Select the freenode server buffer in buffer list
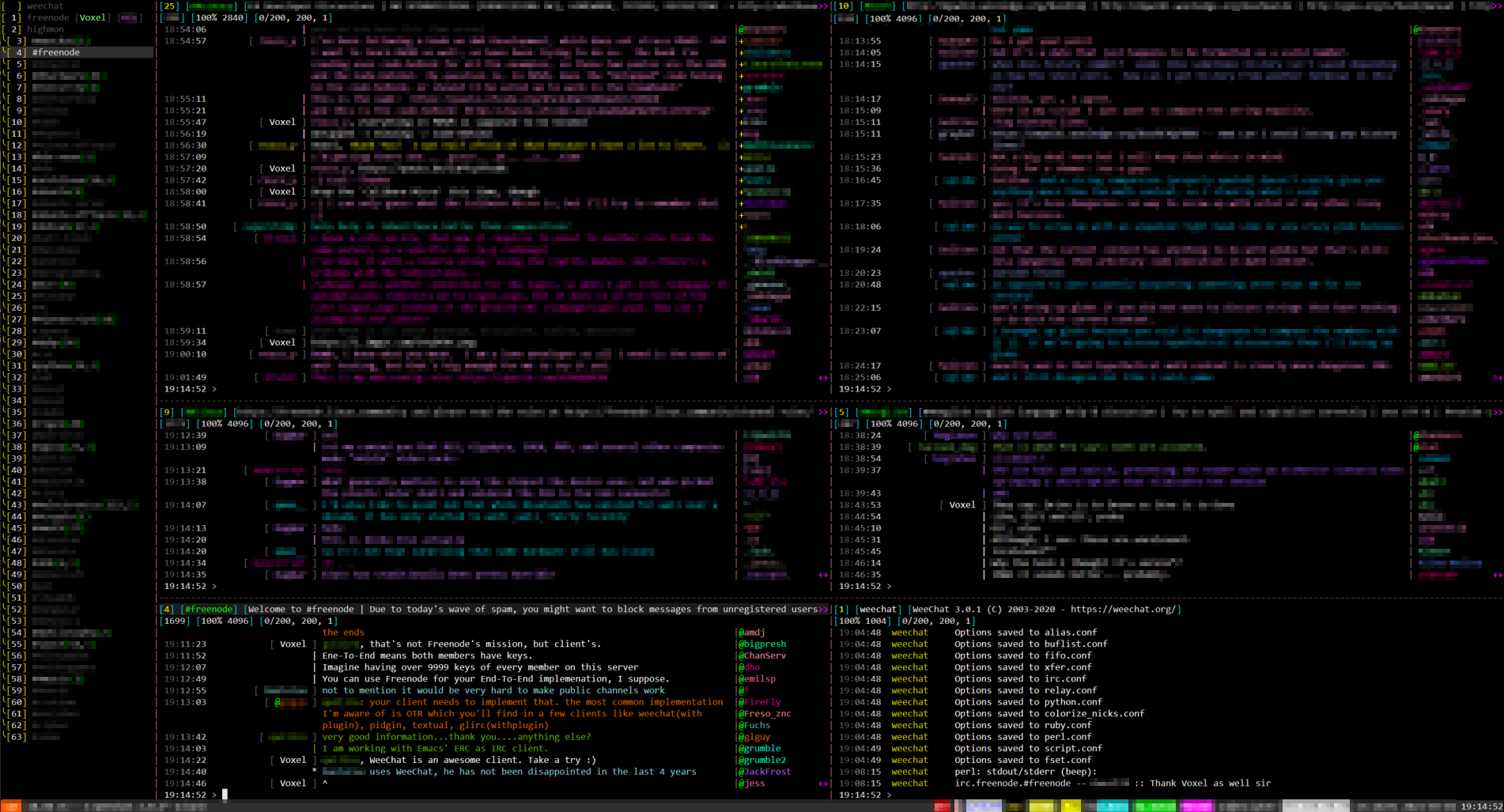1504x812 pixels. pos(48,17)
